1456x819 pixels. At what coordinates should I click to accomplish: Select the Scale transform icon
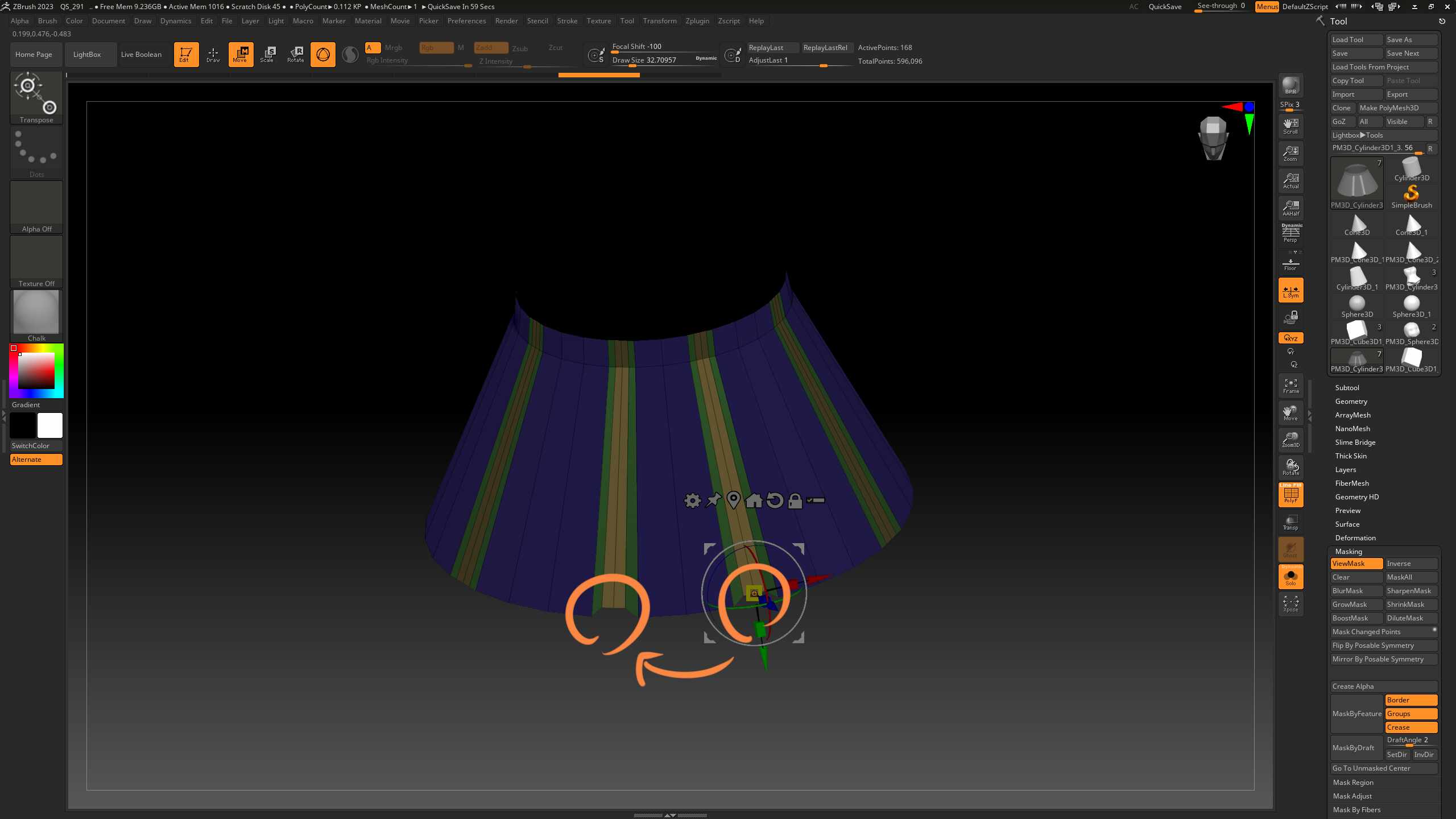[268, 55]
